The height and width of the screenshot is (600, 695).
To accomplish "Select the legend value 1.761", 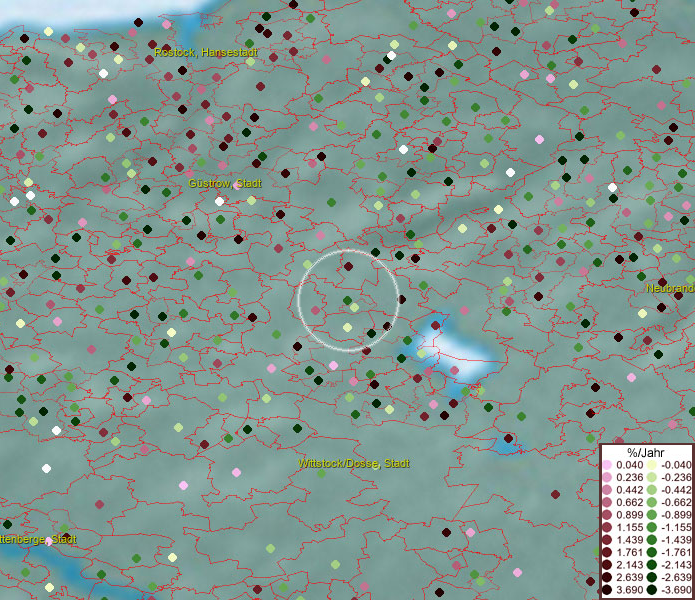I will click(x=629, y=552).
